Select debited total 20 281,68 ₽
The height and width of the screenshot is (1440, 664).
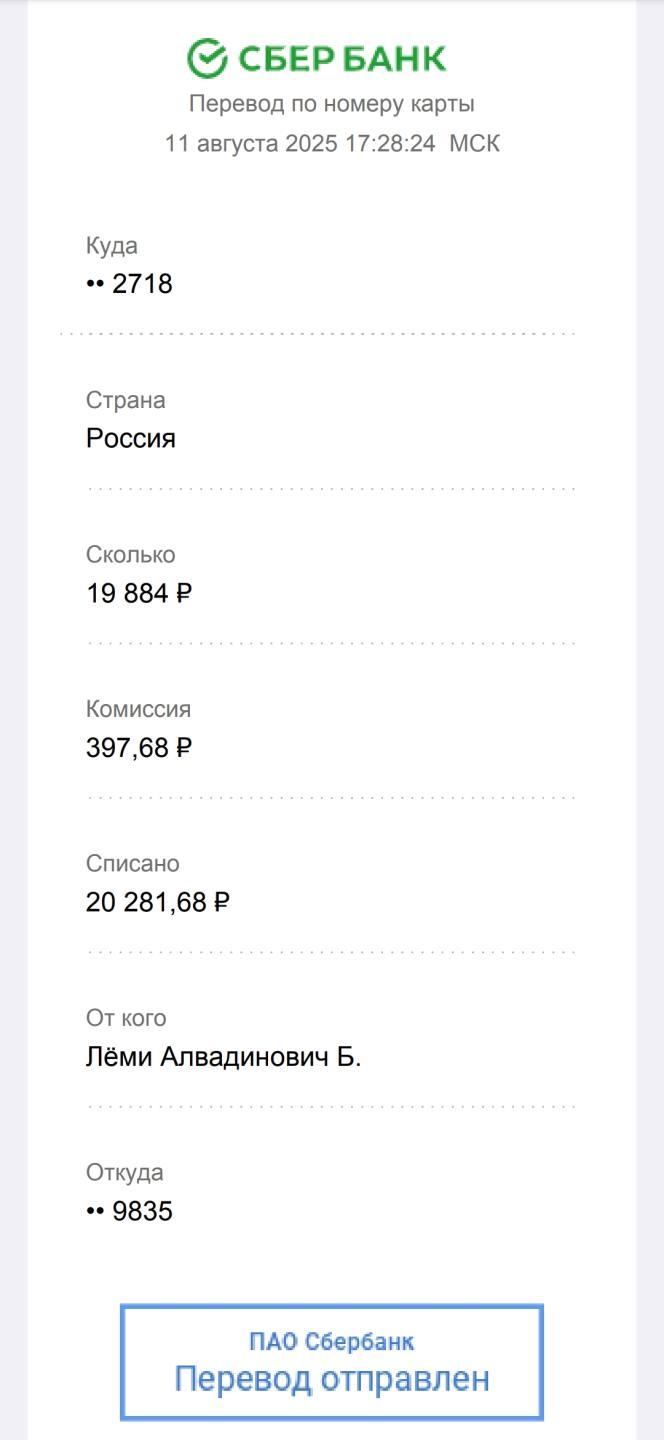(x=158, y=903)
